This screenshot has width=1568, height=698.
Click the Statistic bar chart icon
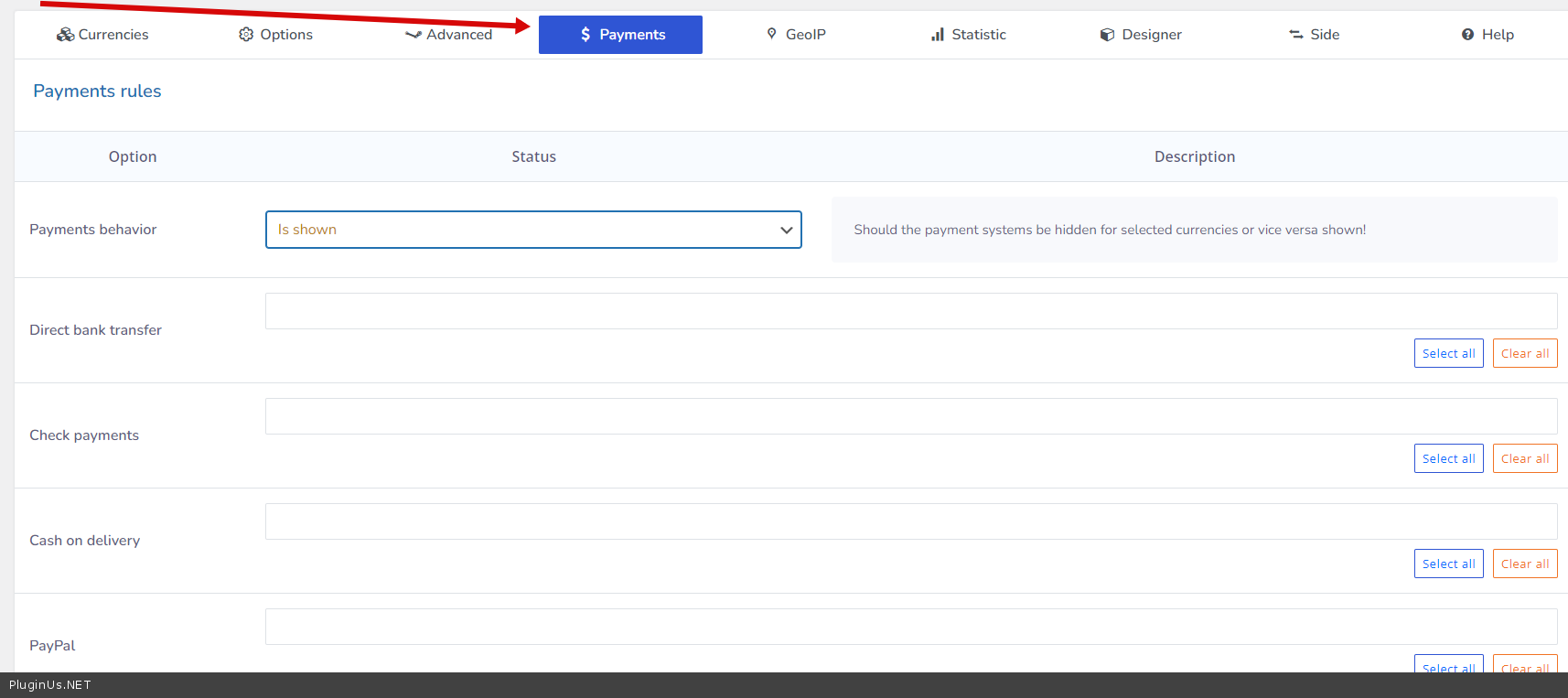click(x=938, y=35)
